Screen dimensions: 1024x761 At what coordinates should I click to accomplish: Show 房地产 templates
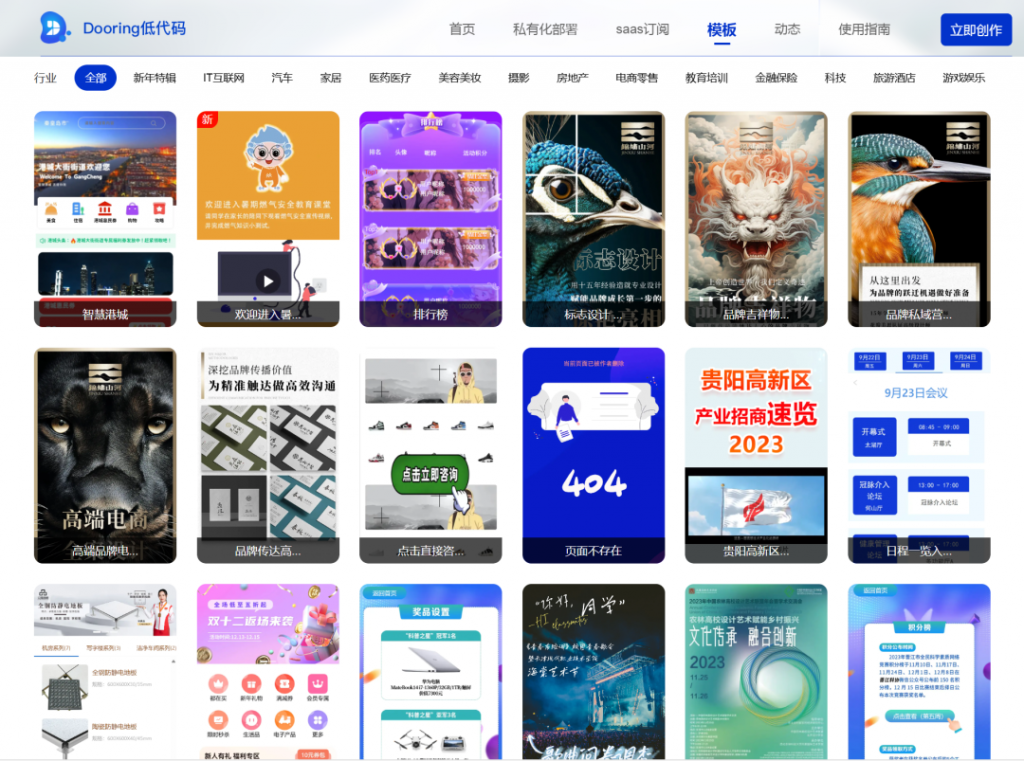click(x=573, y=78)
